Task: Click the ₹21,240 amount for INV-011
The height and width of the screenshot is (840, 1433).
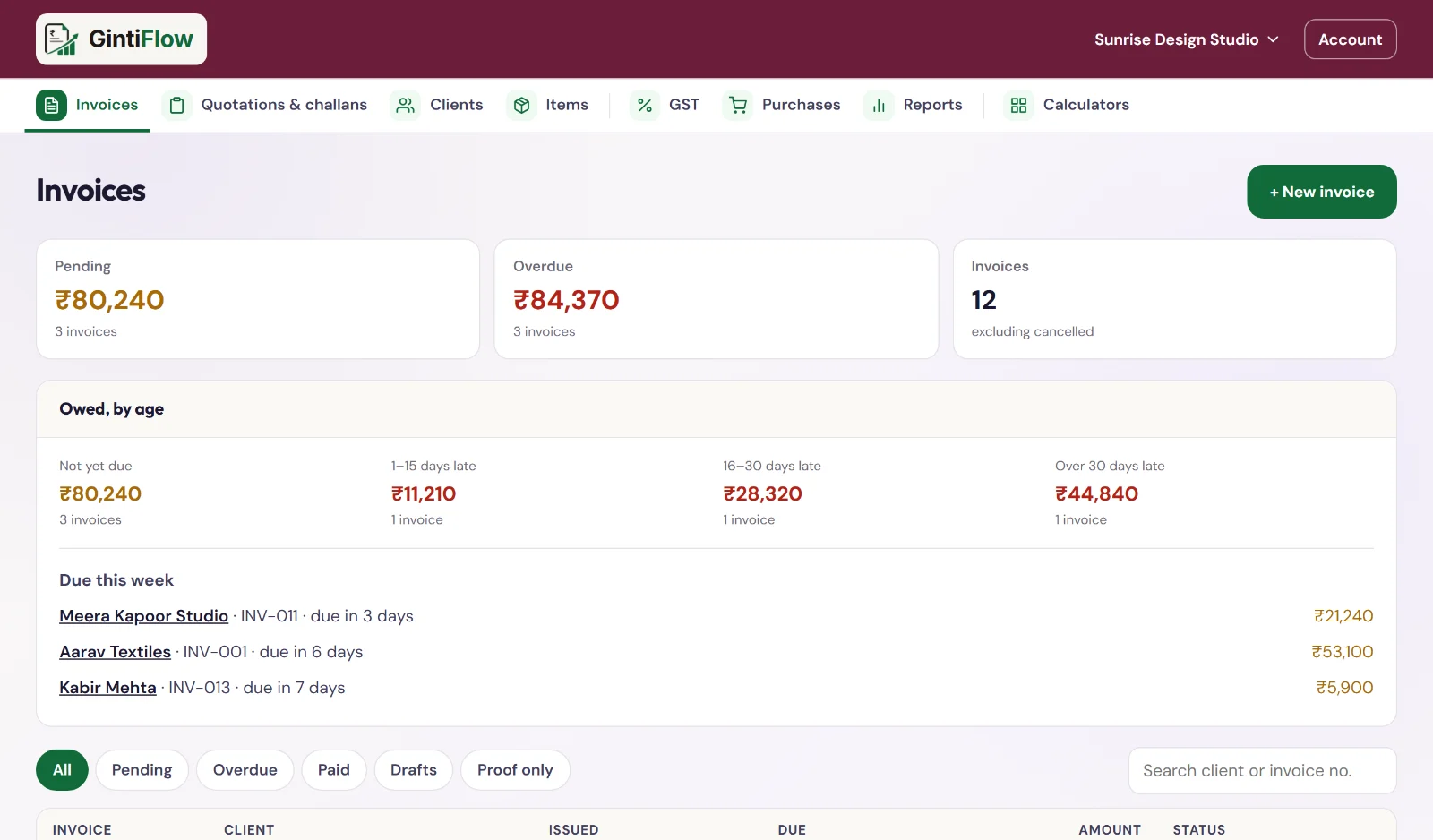Action: click(1343, 616)
